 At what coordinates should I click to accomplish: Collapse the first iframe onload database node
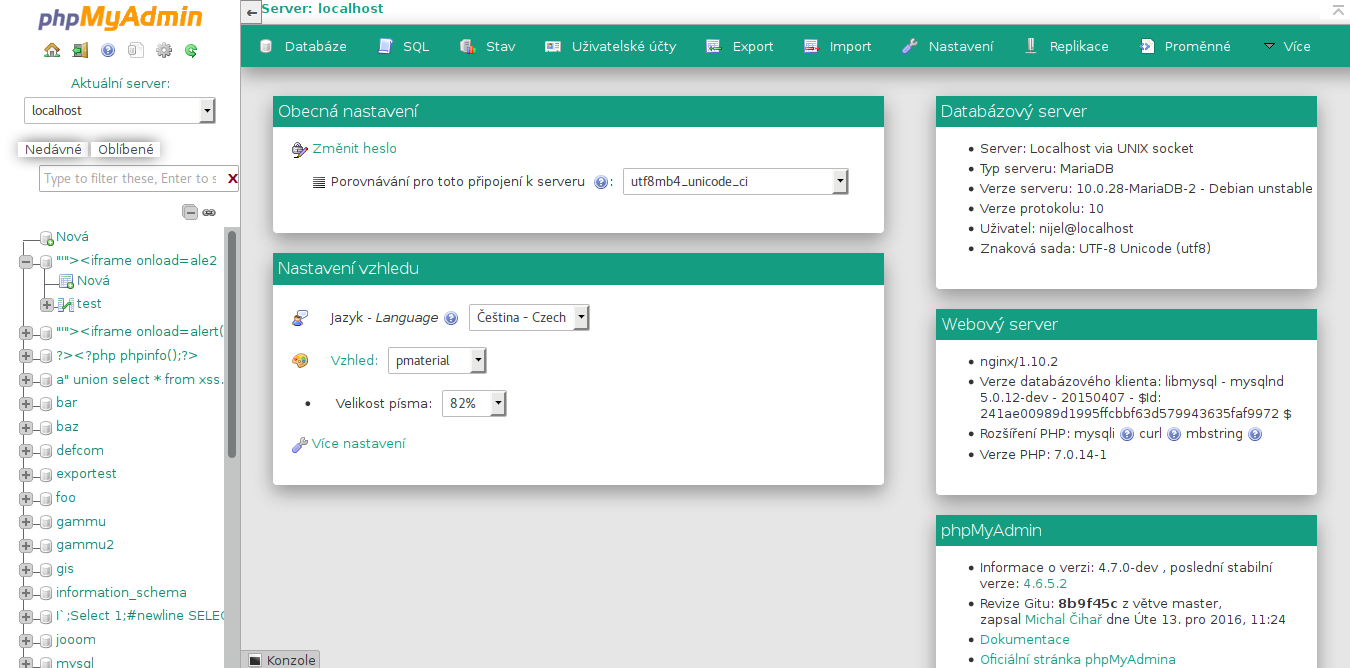(26, 261)
